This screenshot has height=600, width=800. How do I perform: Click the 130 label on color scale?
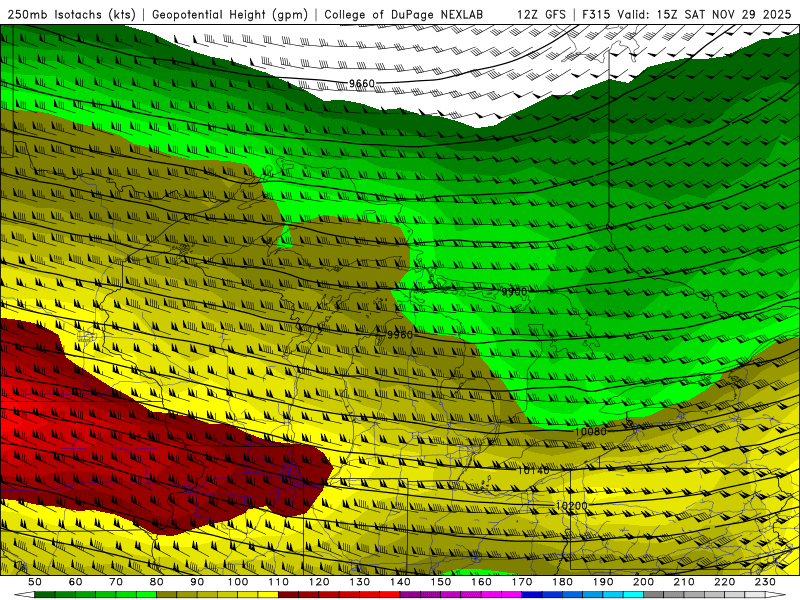(360, 582)
